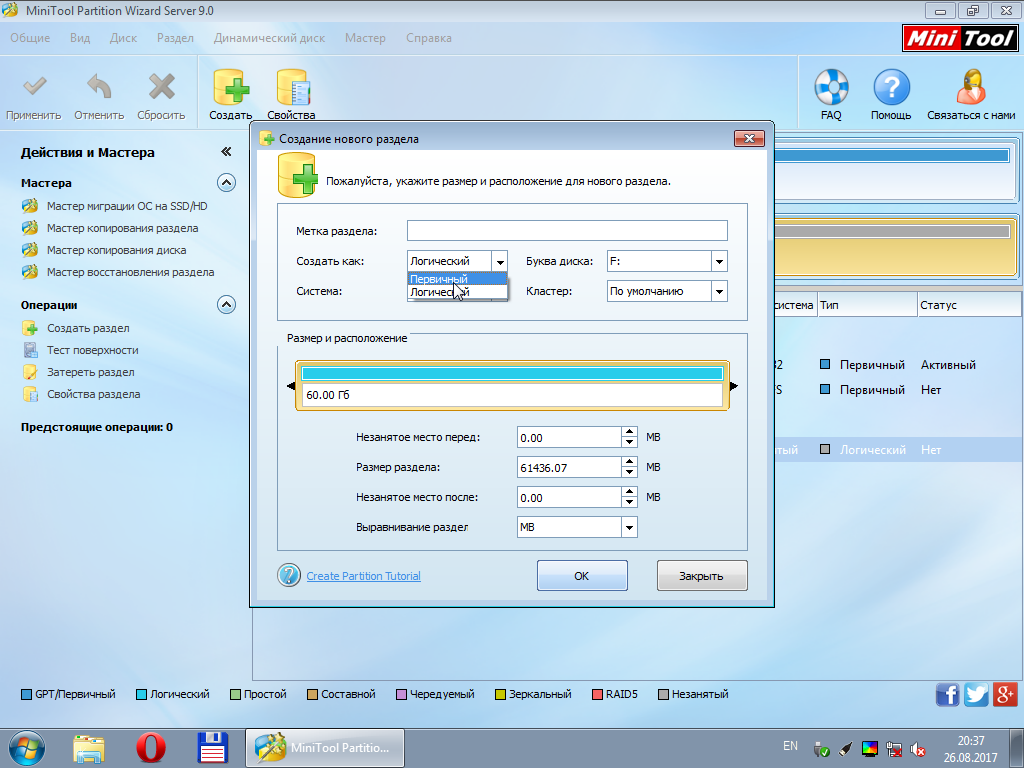Open the Google Plus share icon
This screenshot has height=768, width=1024.
[x=1005, y=694]
